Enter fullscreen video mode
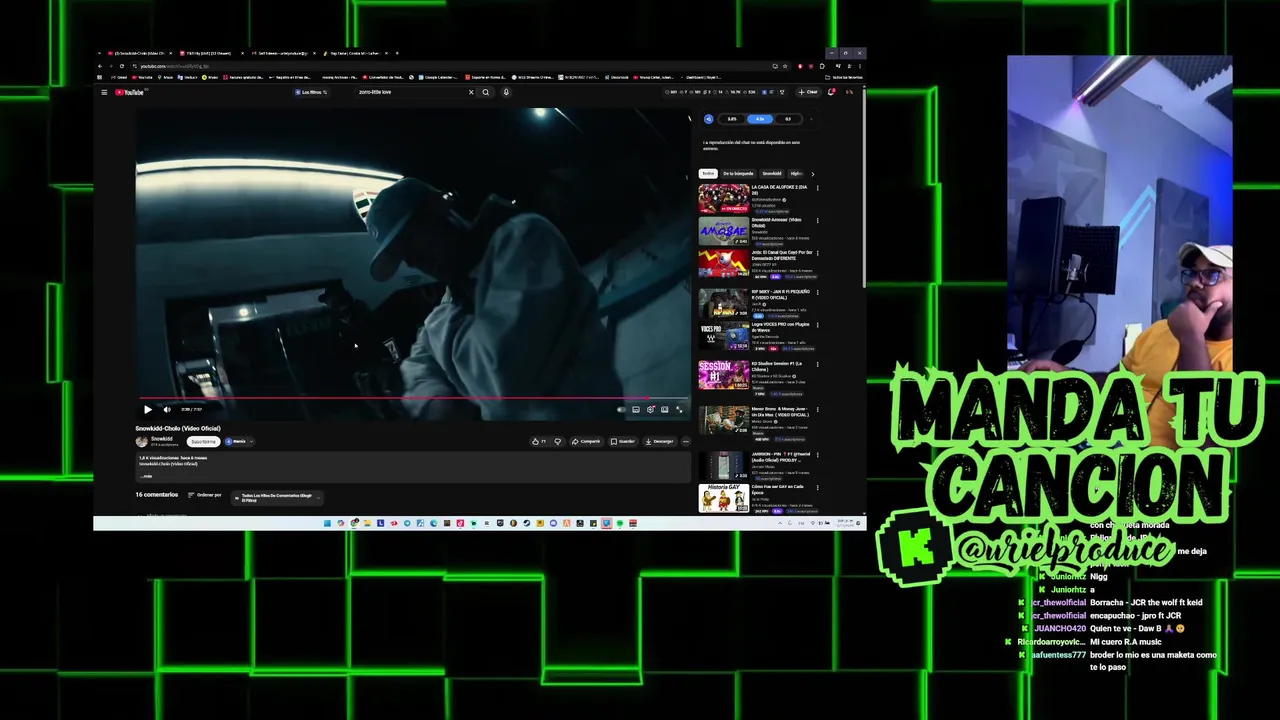The width and height of the screenshot is (1280, 720). [679, 409]
